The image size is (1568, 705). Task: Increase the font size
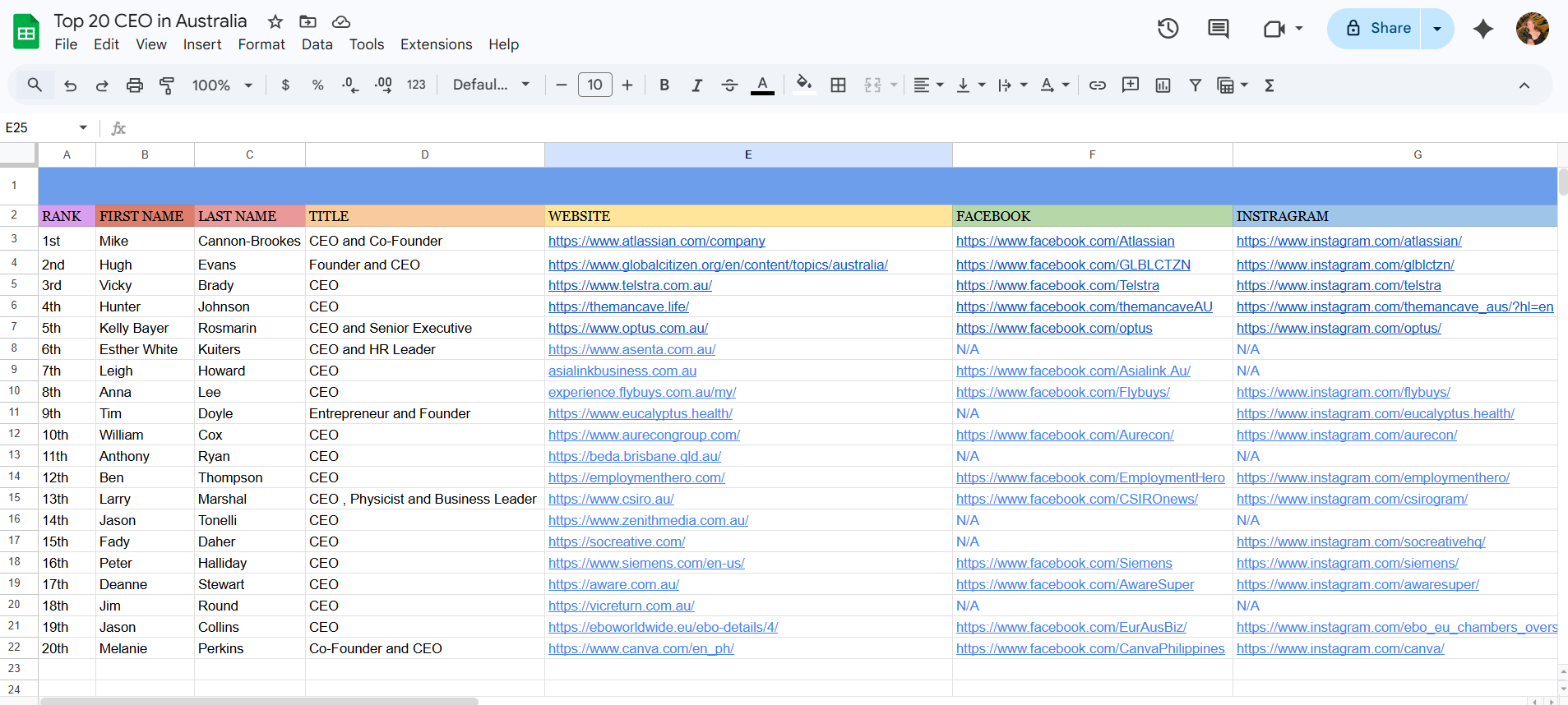click(627, 85)
